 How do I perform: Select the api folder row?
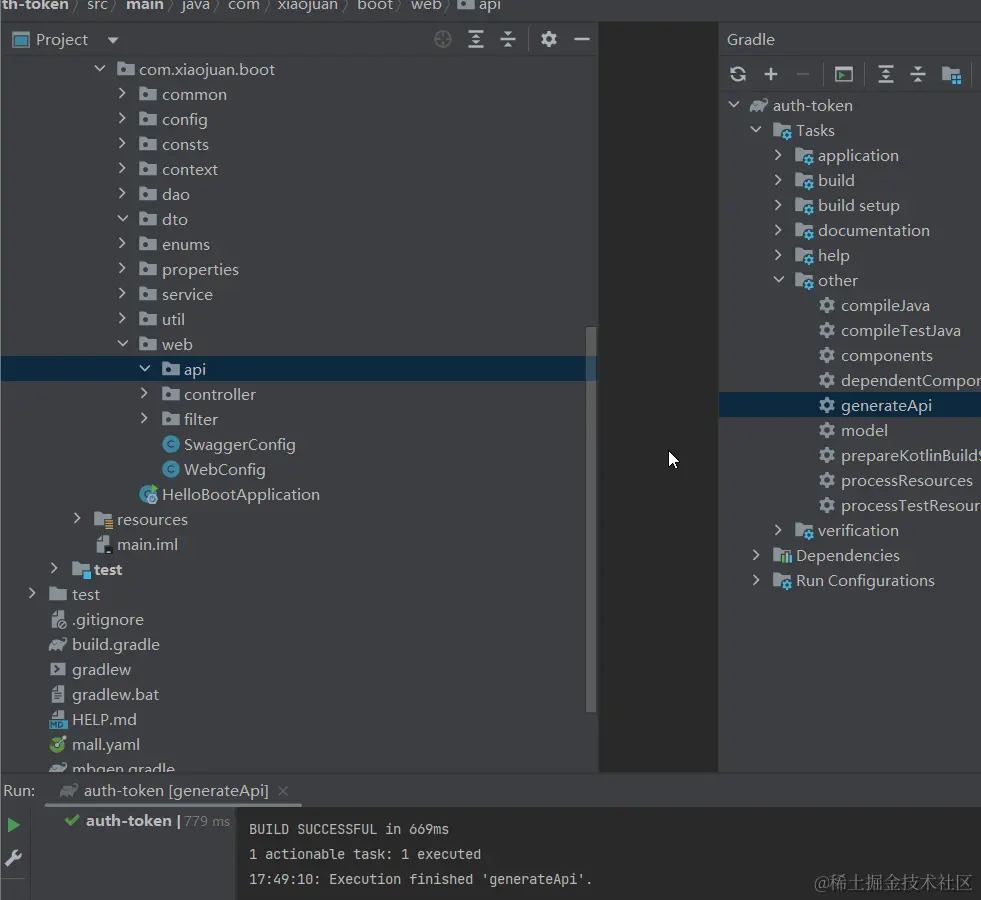click(298, 369)
